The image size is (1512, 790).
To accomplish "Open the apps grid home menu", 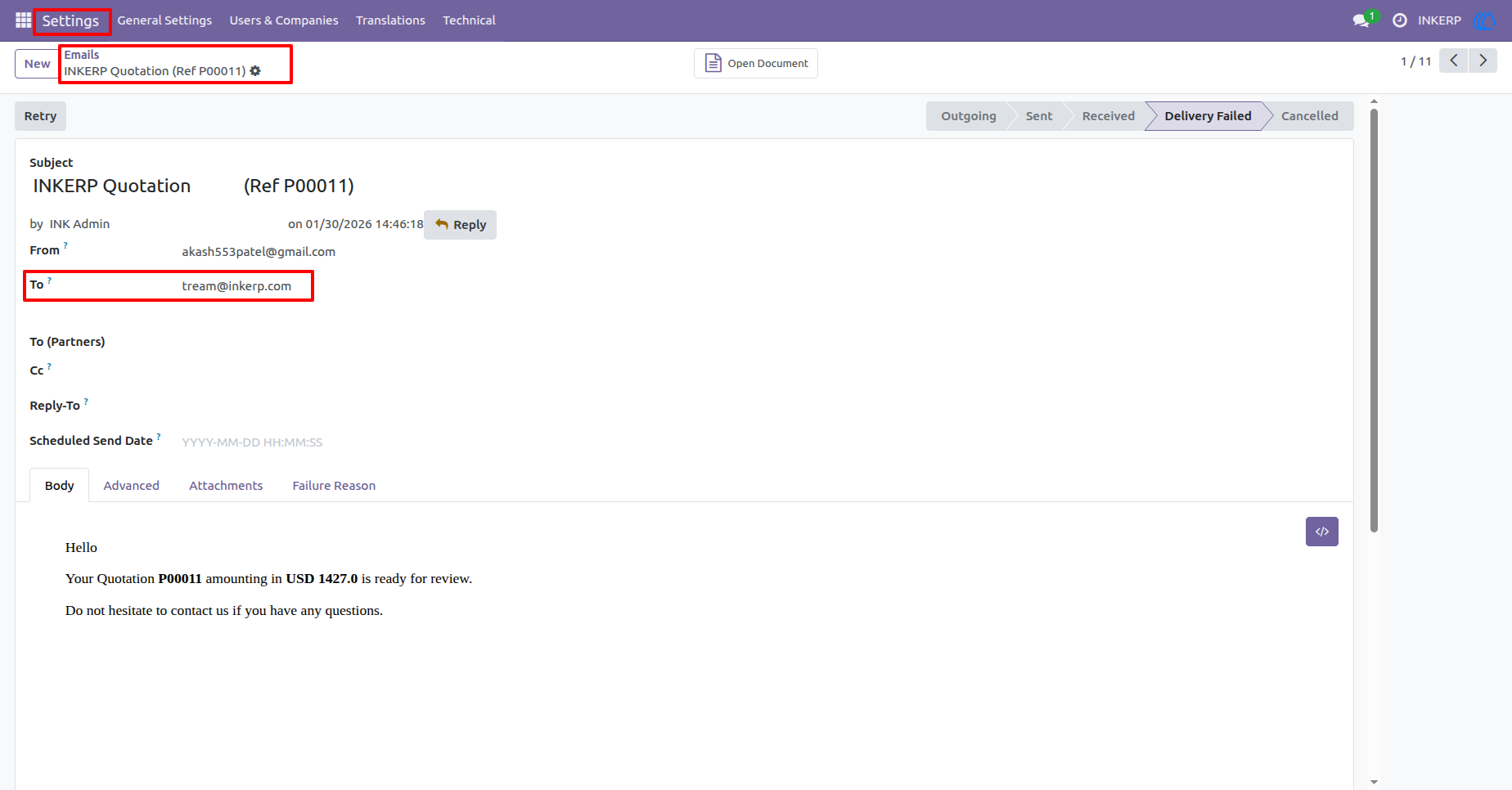I will pos(23,20).
